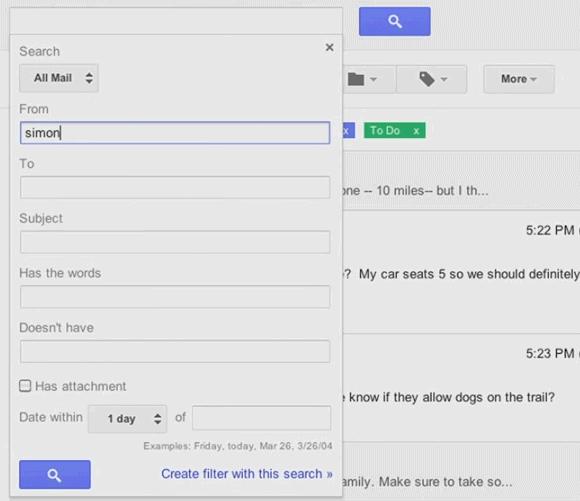Remove the blue label with its x
The height and width of the screenshot is (501, 580).
pos(347,131)
